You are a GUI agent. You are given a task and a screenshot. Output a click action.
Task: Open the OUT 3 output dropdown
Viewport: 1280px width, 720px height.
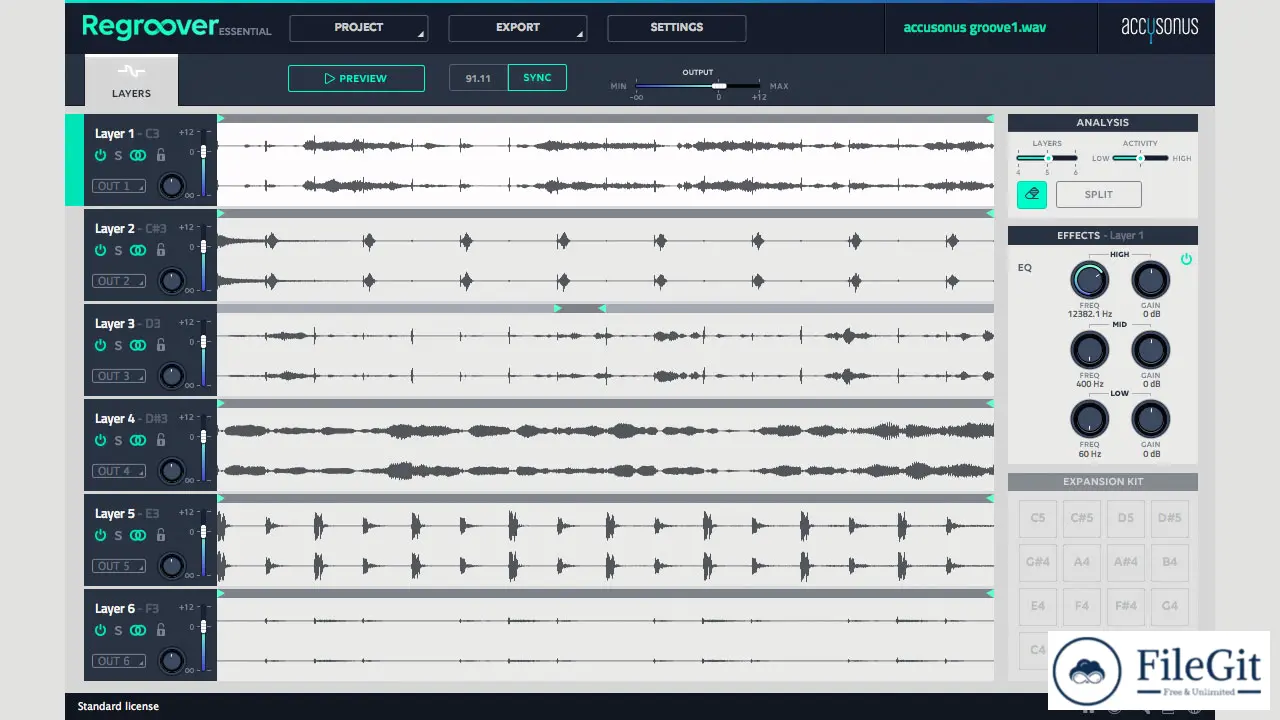119,376
